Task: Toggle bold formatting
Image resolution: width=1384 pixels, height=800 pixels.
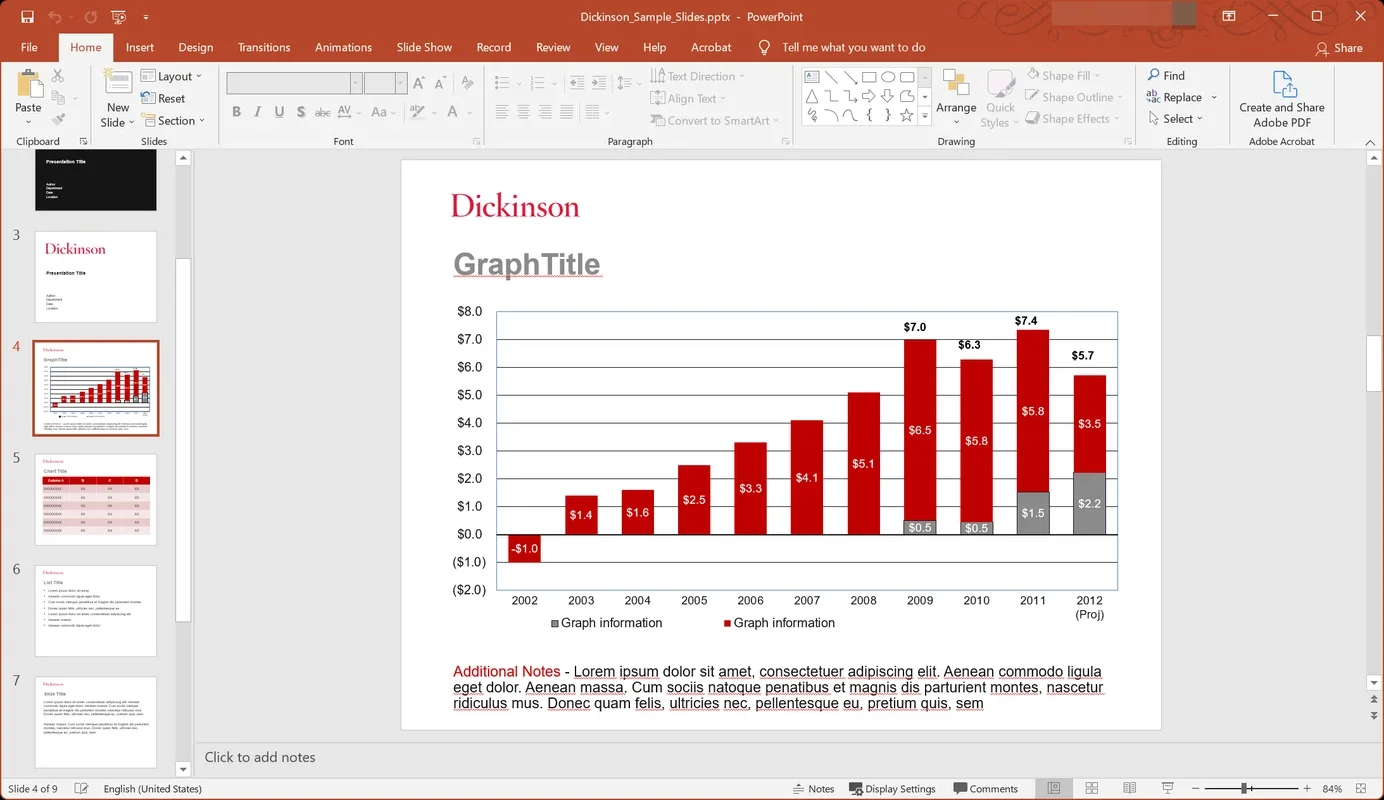Action: click(x=236, y=112)
